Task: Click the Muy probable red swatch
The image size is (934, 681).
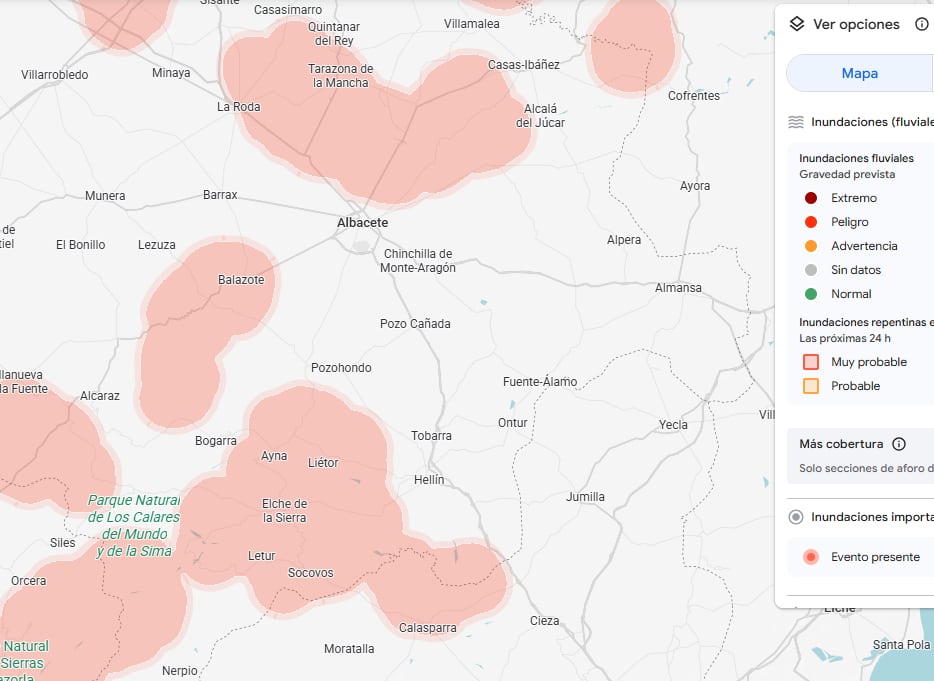Action: 810,361
